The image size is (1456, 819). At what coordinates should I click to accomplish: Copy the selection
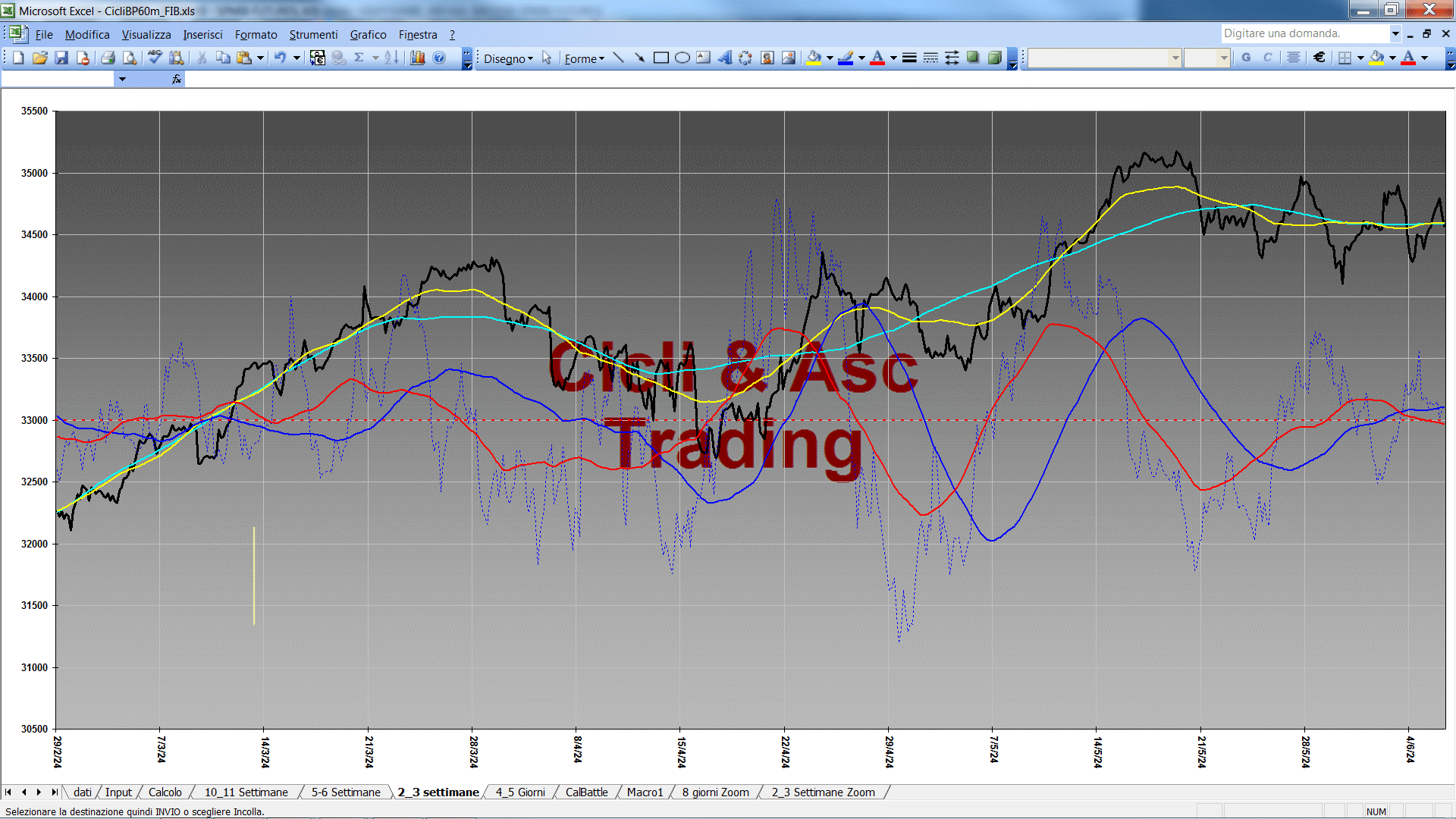[x=223, y=58]
